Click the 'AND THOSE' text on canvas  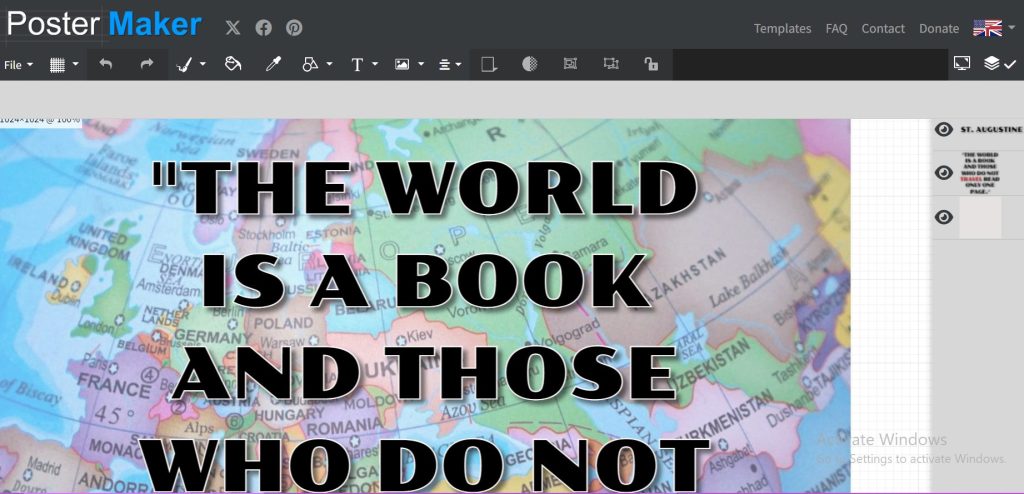coord(425,373)
